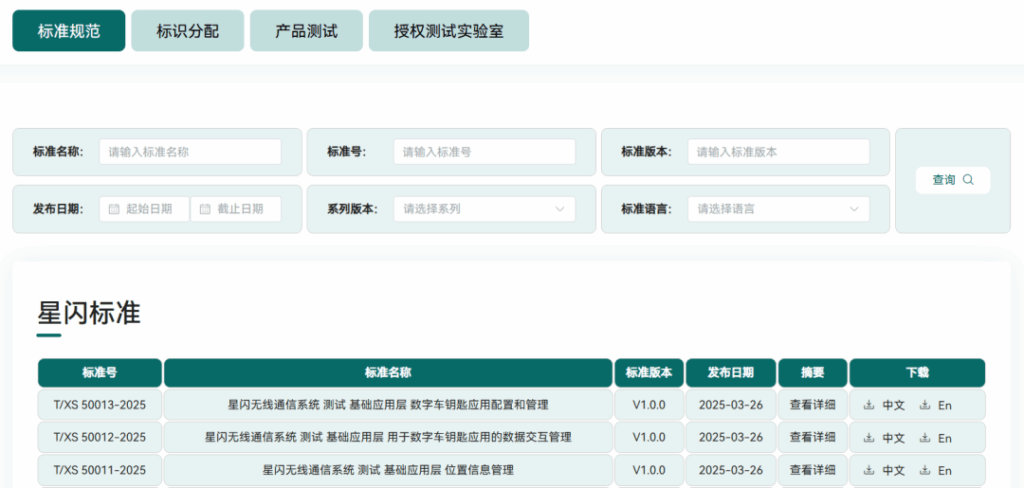The height and width of the screenshot is (488, 1024).
Task: Click date 2025-03-26 in T/XS 50011-2025 row
Action: tap(731, 470)
